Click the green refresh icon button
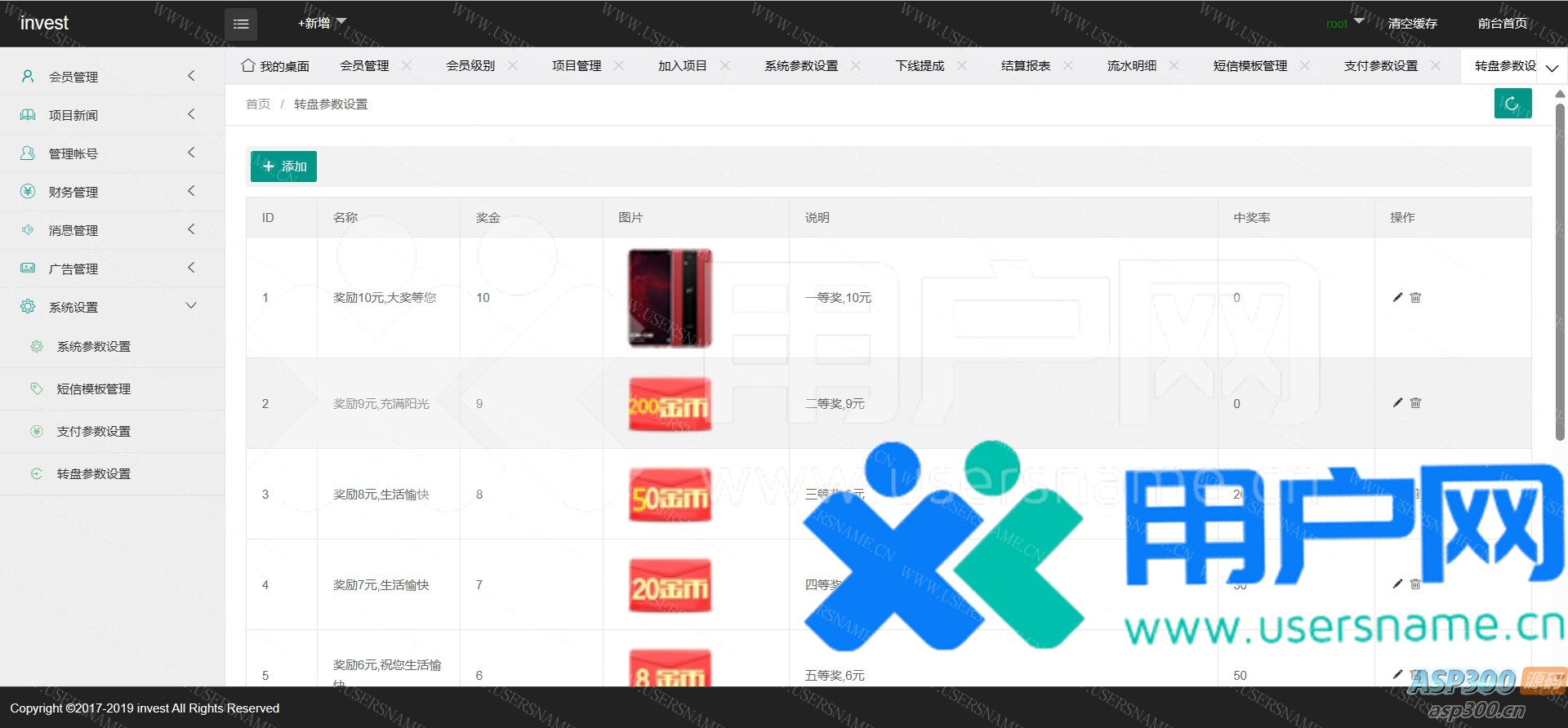This screenshot has width=1568, height=728. pos(1512,104)
